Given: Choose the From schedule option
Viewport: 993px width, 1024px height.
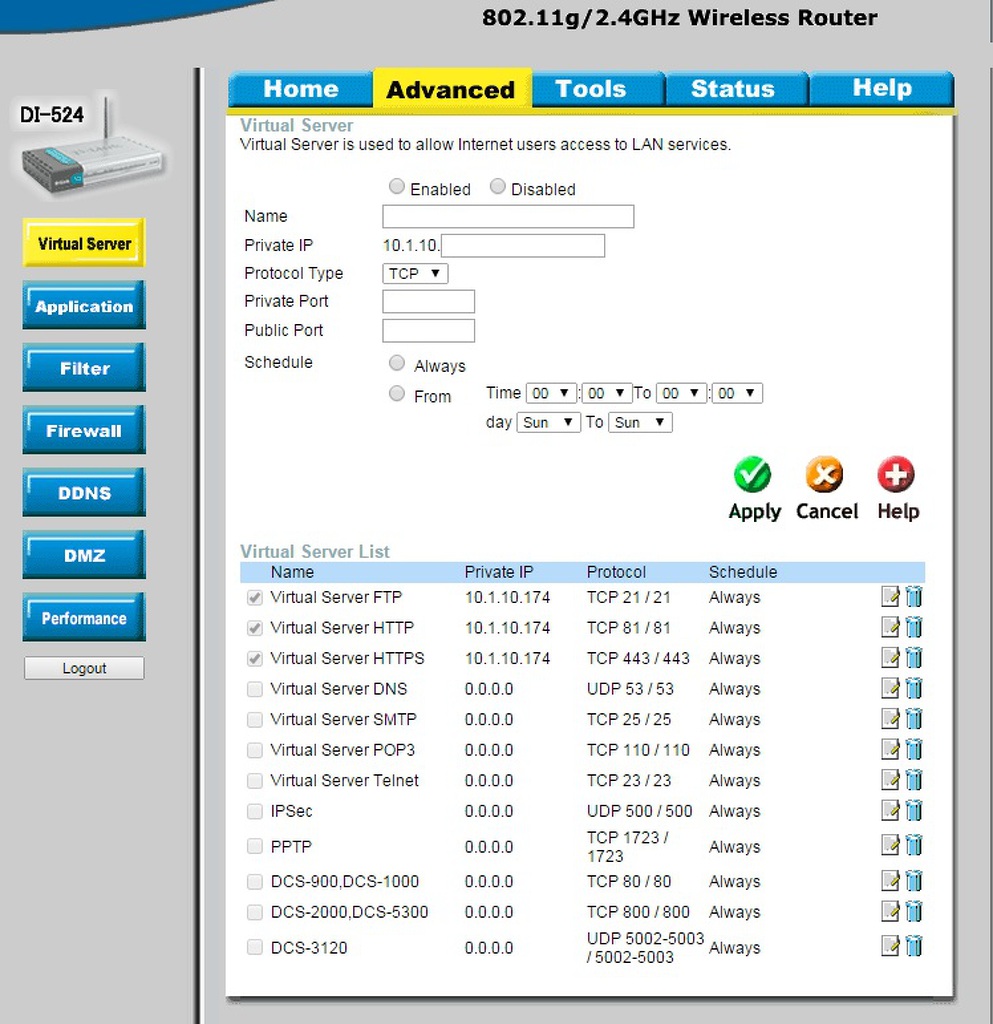Looking at the screenshot, I should [396, 393].
